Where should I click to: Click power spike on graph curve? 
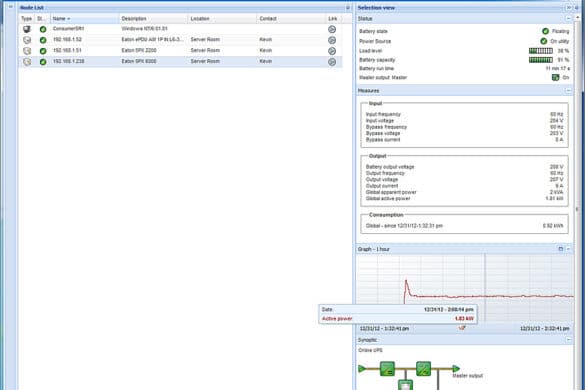(406, 282)
